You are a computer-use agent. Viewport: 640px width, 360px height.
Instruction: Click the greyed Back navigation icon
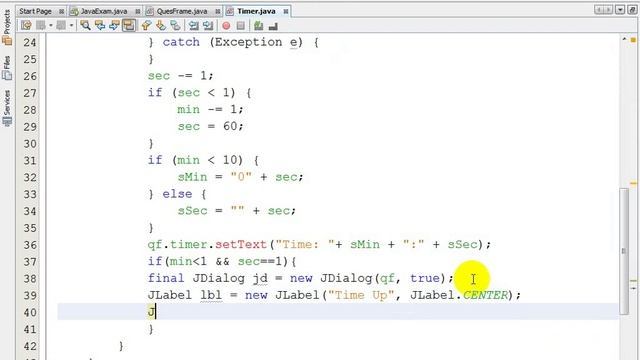click(x=41, y=26)
